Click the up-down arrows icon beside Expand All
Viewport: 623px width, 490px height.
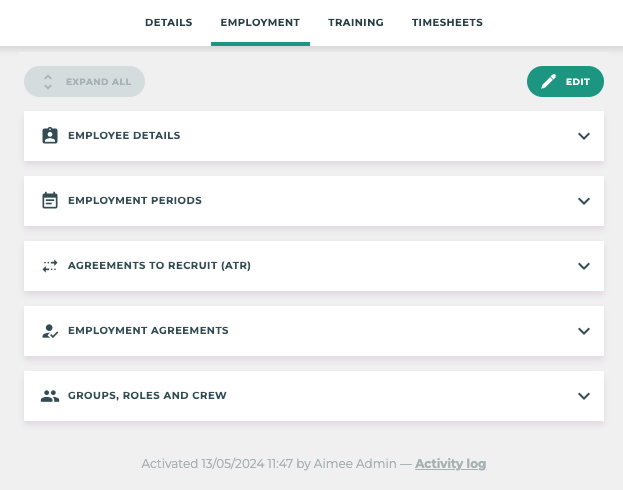click(x=48, y=82)
